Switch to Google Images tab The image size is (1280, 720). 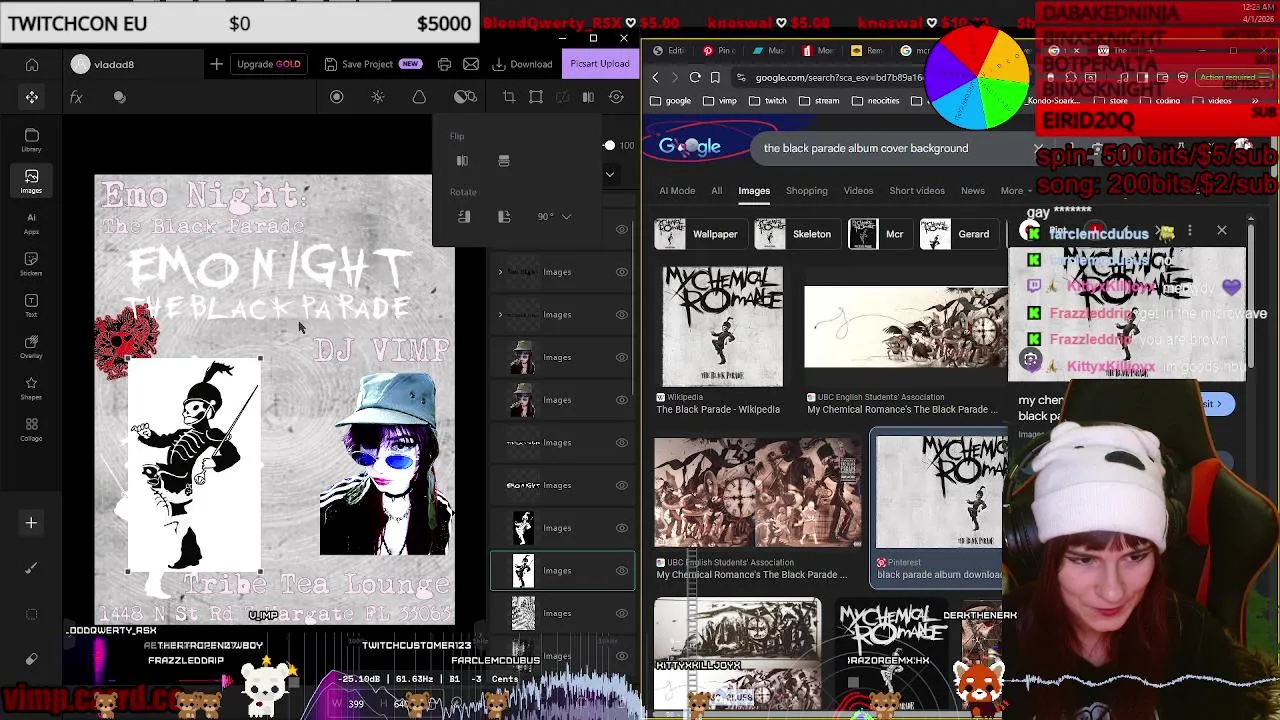tap(754, 190)
